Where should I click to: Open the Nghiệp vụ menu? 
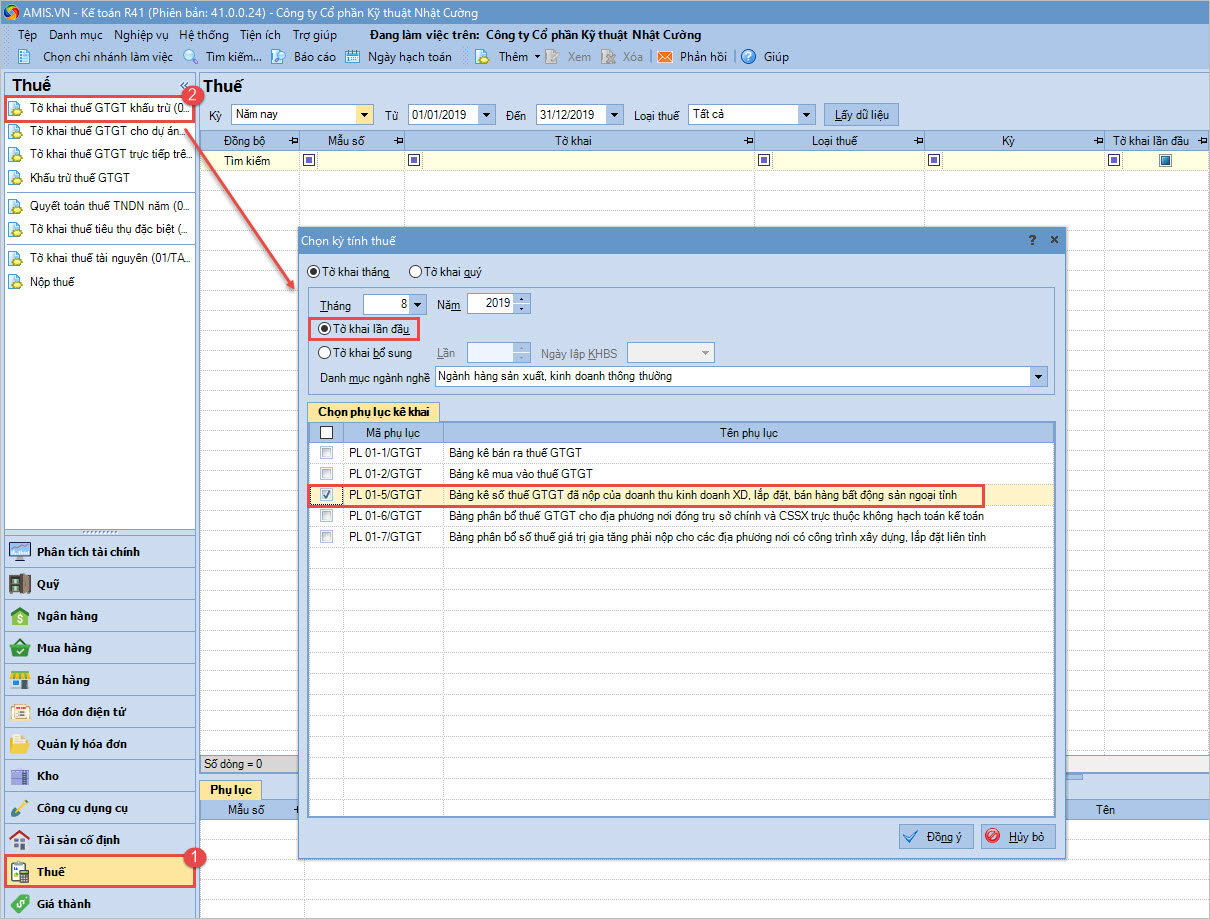pos(141,35)
